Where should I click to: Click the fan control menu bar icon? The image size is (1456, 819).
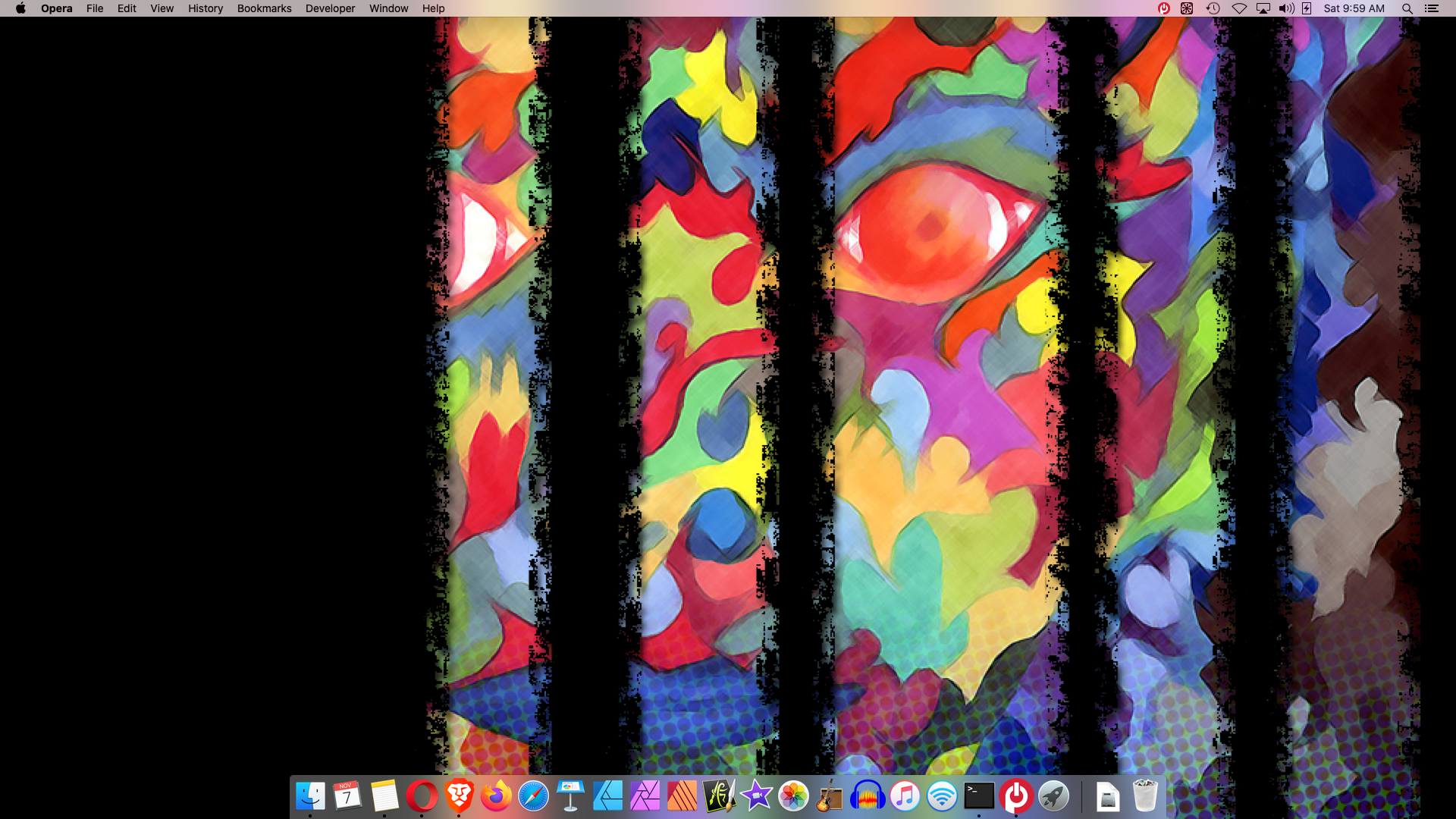click(1187, 8)
